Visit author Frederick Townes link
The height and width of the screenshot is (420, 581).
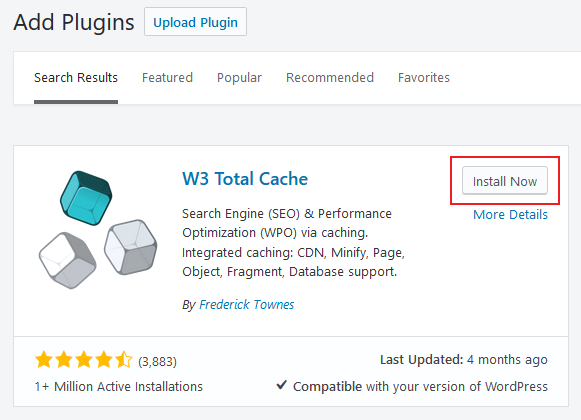(x=246, y=305)
